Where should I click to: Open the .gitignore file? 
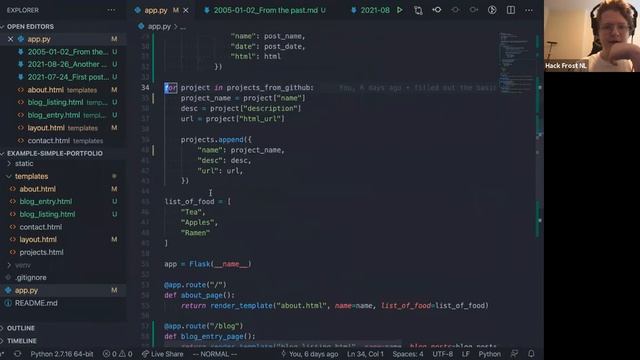31,278
